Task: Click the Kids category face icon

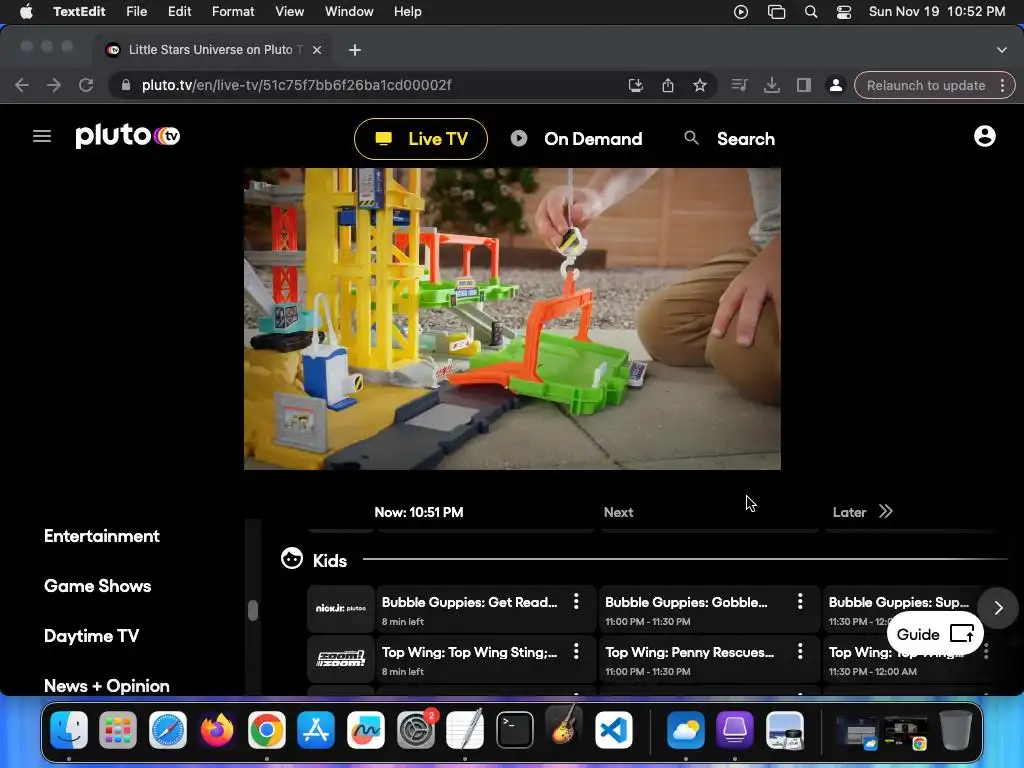Action: (x=291, y=559)
